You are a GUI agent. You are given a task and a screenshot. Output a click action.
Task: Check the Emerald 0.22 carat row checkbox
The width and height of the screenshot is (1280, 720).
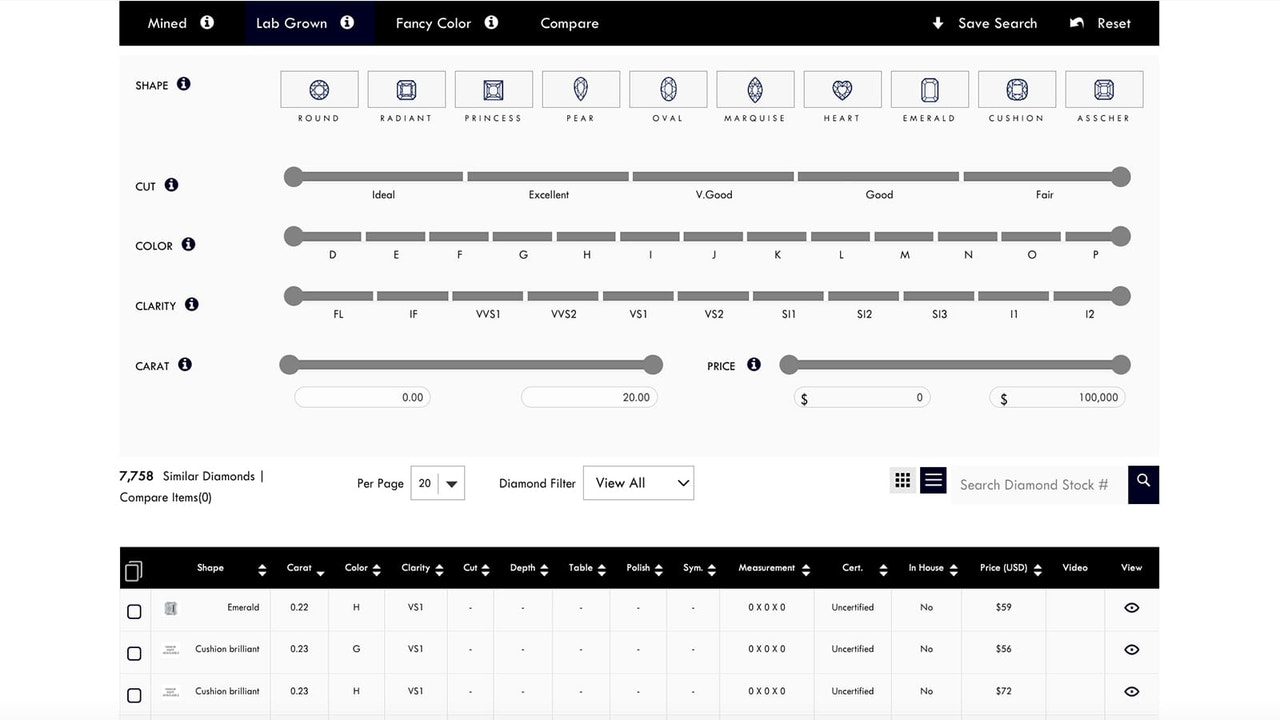tap(134, 611)
